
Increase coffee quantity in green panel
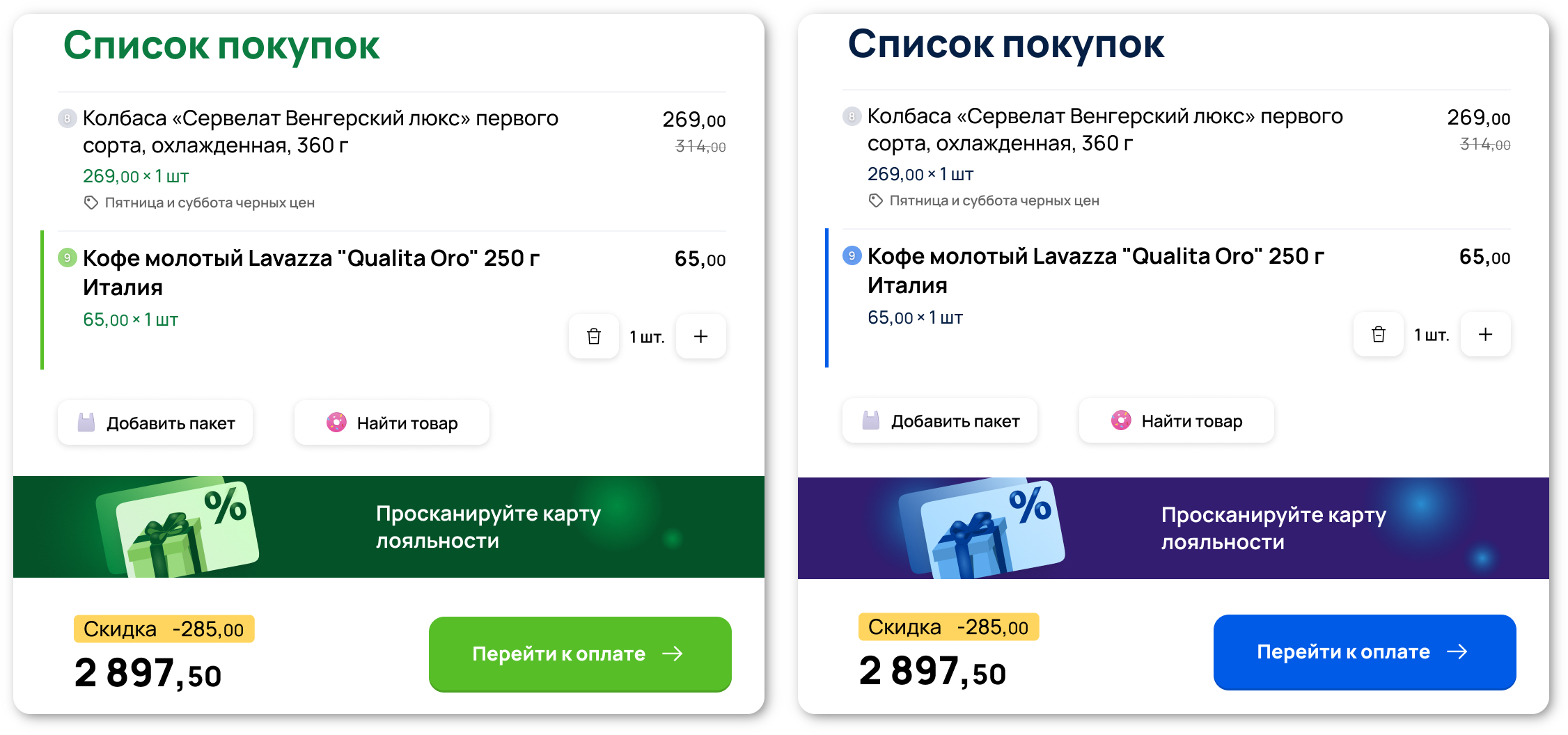[x=700, y=336]
